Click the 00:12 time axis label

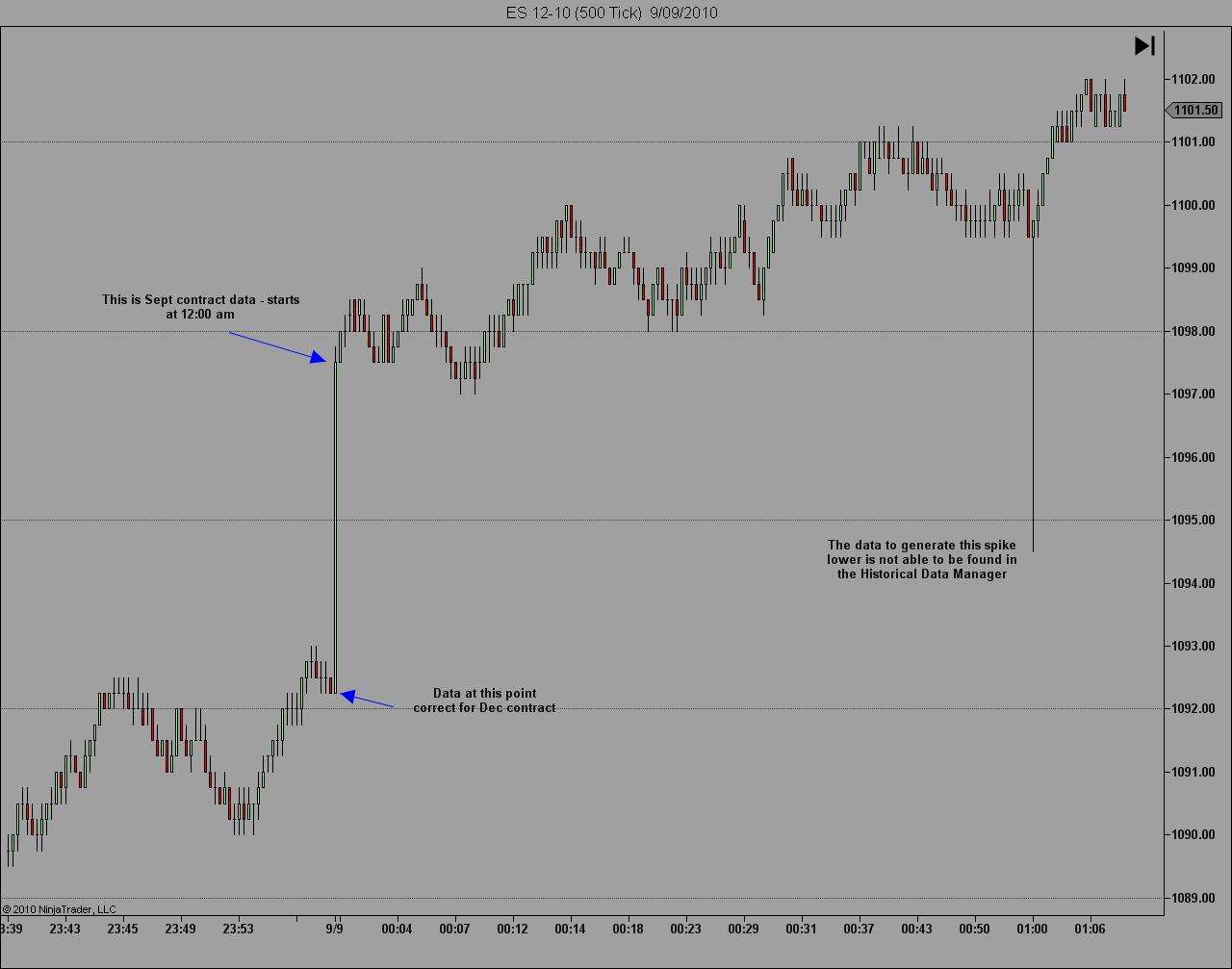(512, 930)
